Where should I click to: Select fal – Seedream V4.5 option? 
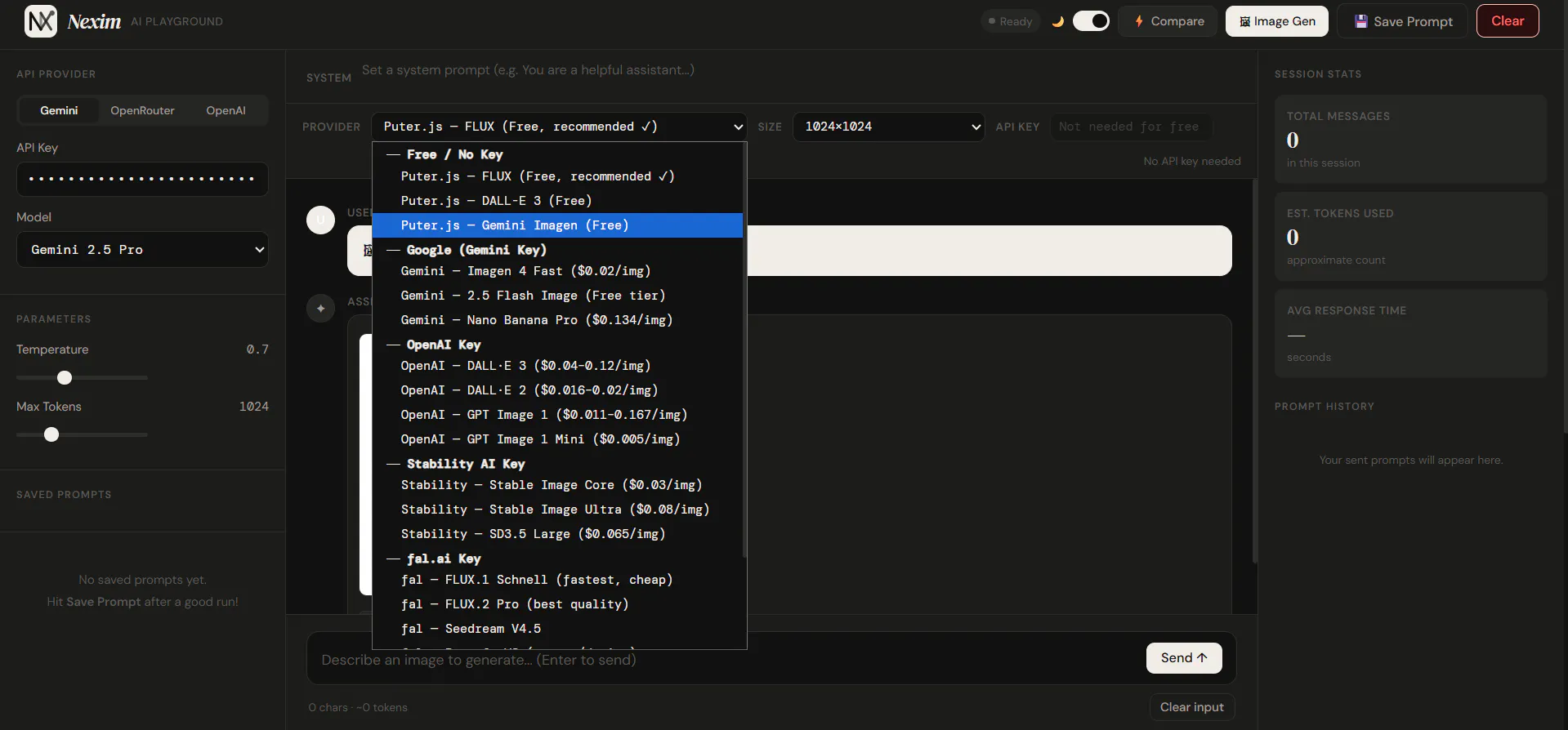(x=557, y=629)
